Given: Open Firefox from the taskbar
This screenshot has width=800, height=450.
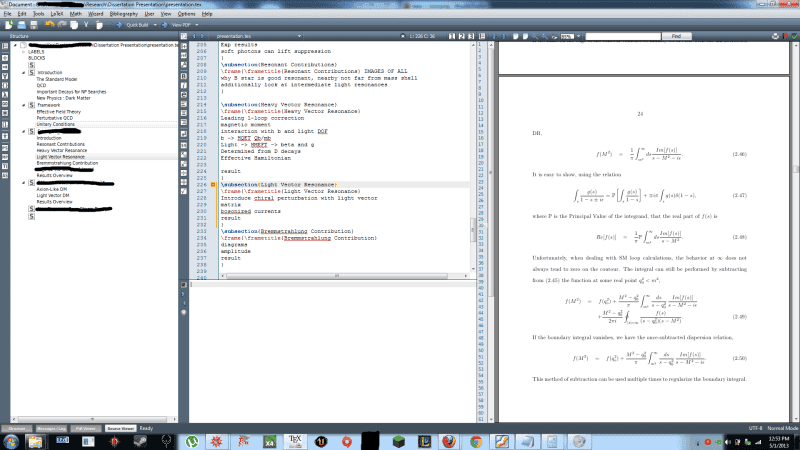Looking at the screenshot, I should click(447, 440).
